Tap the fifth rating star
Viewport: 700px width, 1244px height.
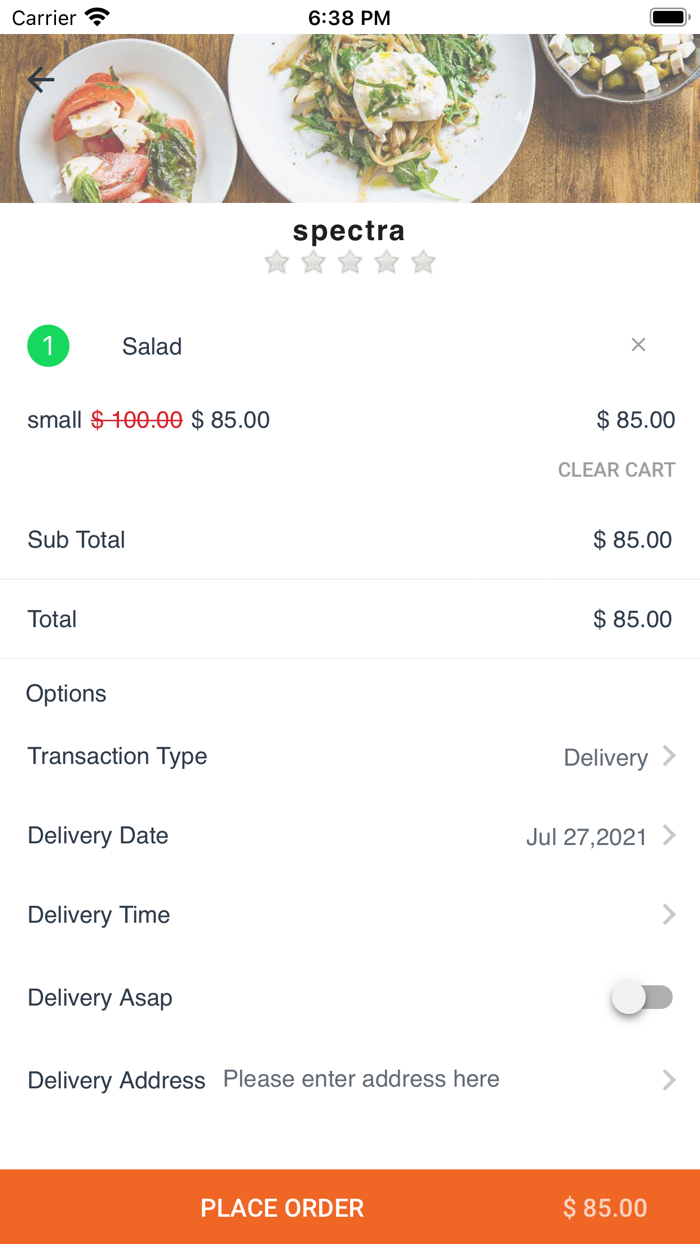click(423, 262)
